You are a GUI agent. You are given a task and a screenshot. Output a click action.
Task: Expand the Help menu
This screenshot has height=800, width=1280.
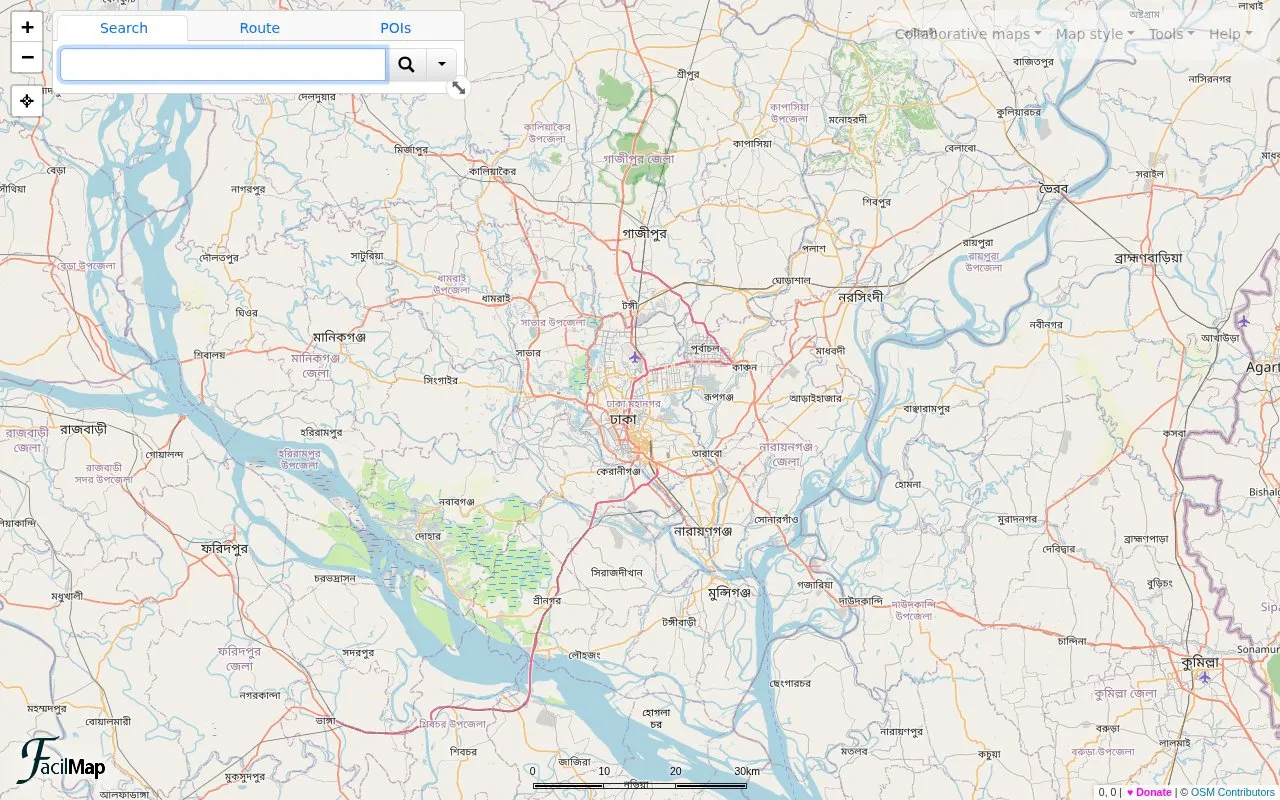tap(1230, 34)
